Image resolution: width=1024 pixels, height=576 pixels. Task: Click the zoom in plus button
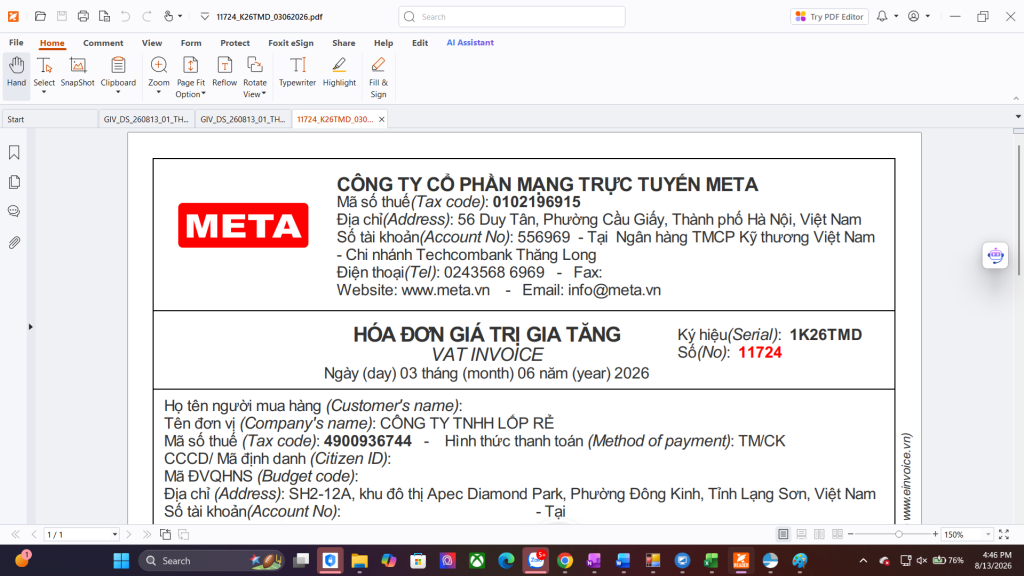tap(935, 534)
